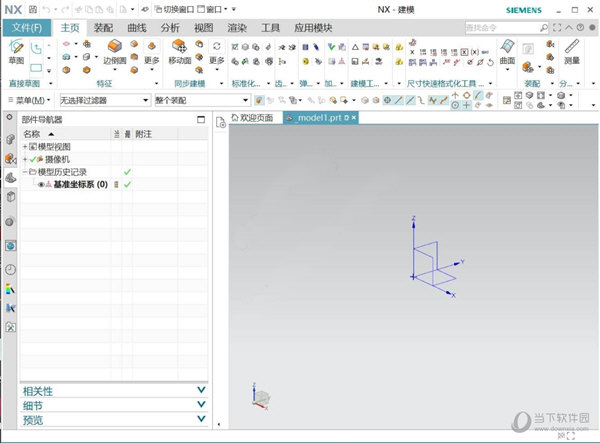Select the sketch profile curve tool
This screenshot has width=600, height=443.
coord(36,49)
